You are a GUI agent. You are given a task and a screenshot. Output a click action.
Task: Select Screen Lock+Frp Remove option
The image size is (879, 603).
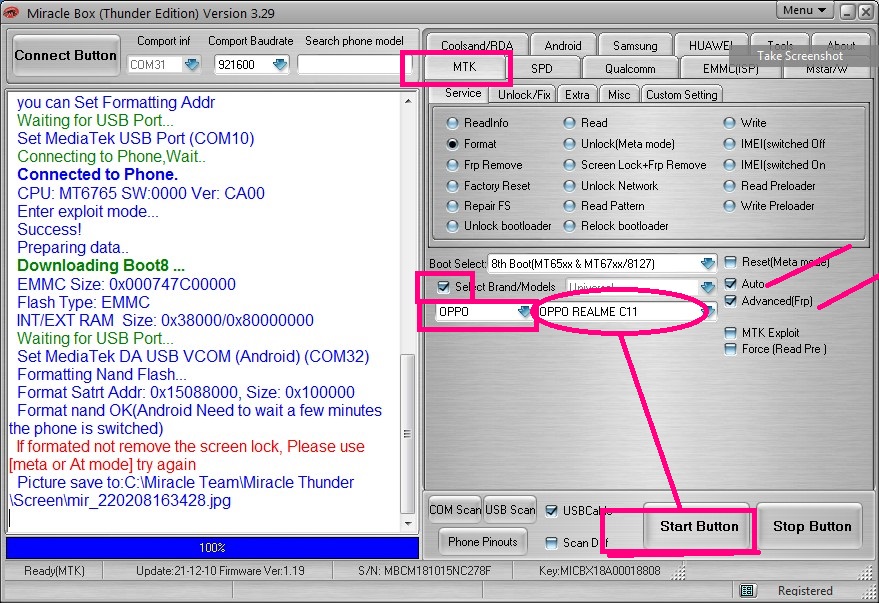point(570,165)
